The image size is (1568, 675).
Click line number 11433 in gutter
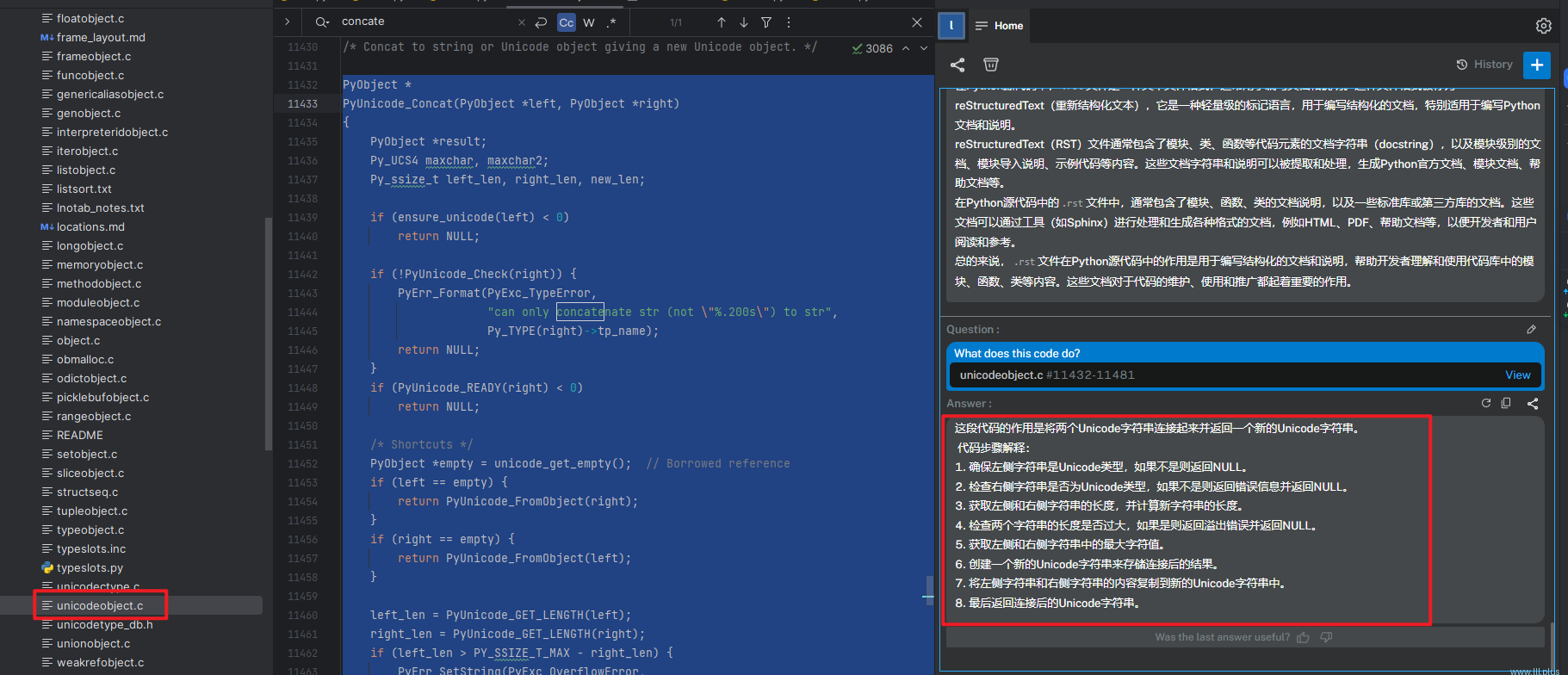[x=302, y=103]
